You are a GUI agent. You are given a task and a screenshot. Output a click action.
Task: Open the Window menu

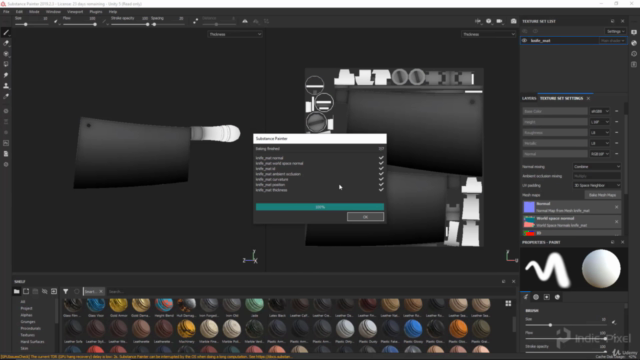(53, 12)
